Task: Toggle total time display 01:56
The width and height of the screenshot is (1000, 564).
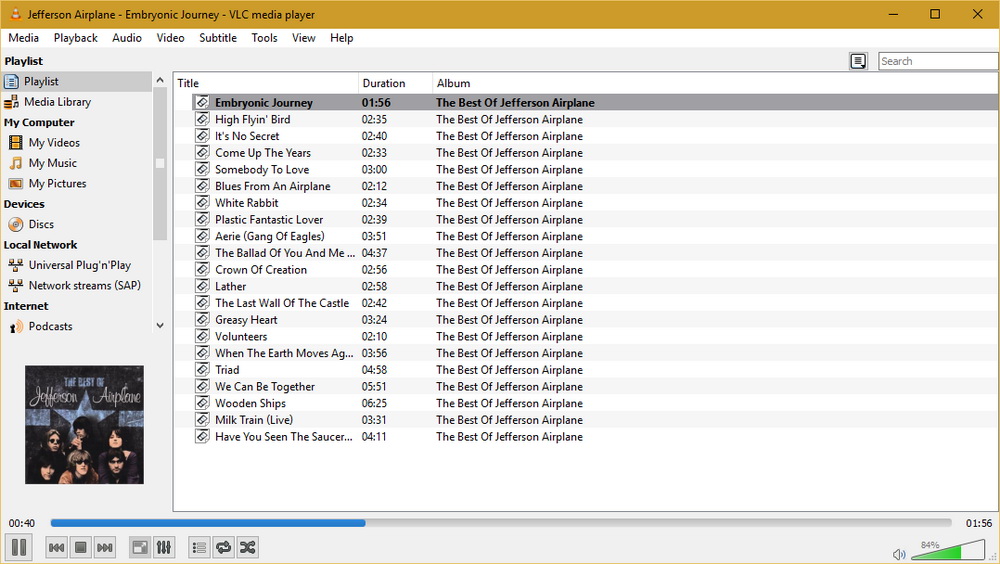Action: coord(978,523)
